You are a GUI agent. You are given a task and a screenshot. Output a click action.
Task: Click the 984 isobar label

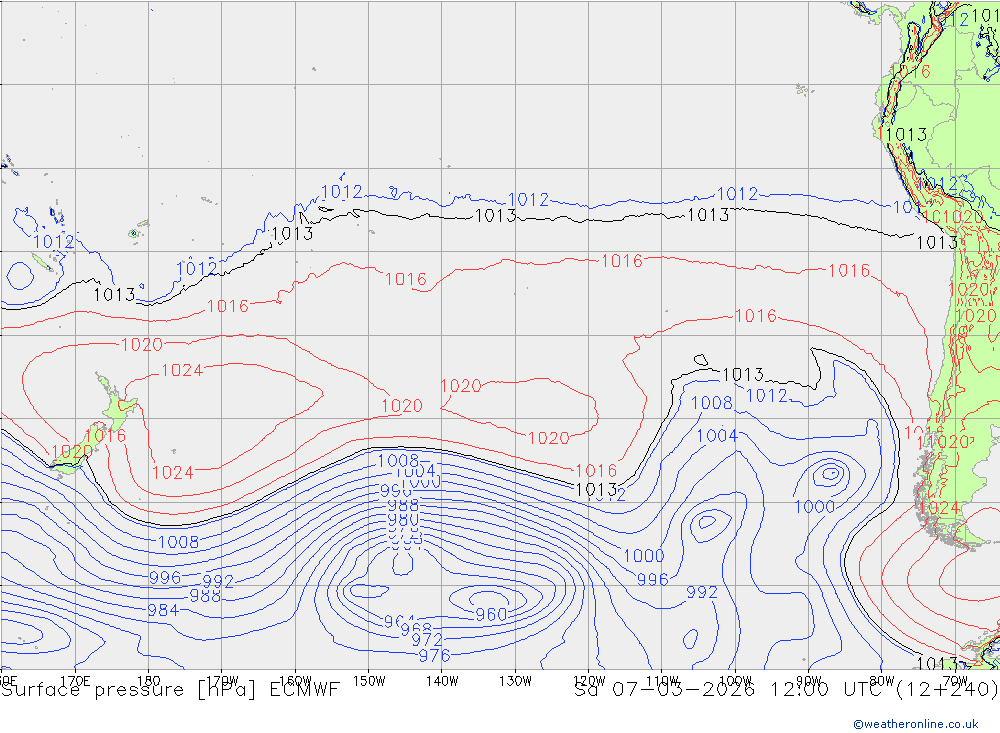click(x=163, y=611)
